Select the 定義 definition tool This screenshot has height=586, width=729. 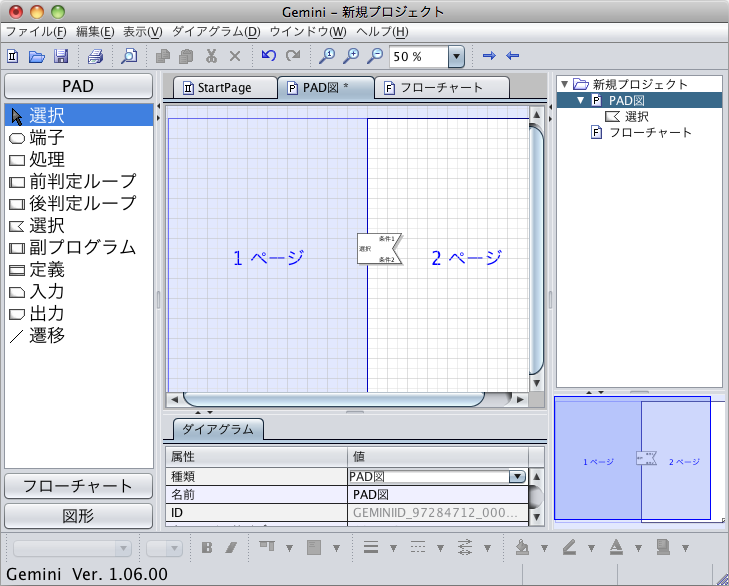(79, 270)
